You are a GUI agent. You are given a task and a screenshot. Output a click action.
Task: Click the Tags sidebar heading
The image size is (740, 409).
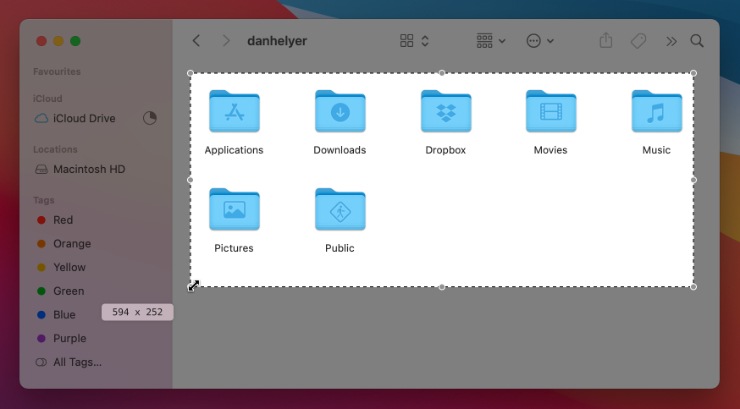(44, 200)
